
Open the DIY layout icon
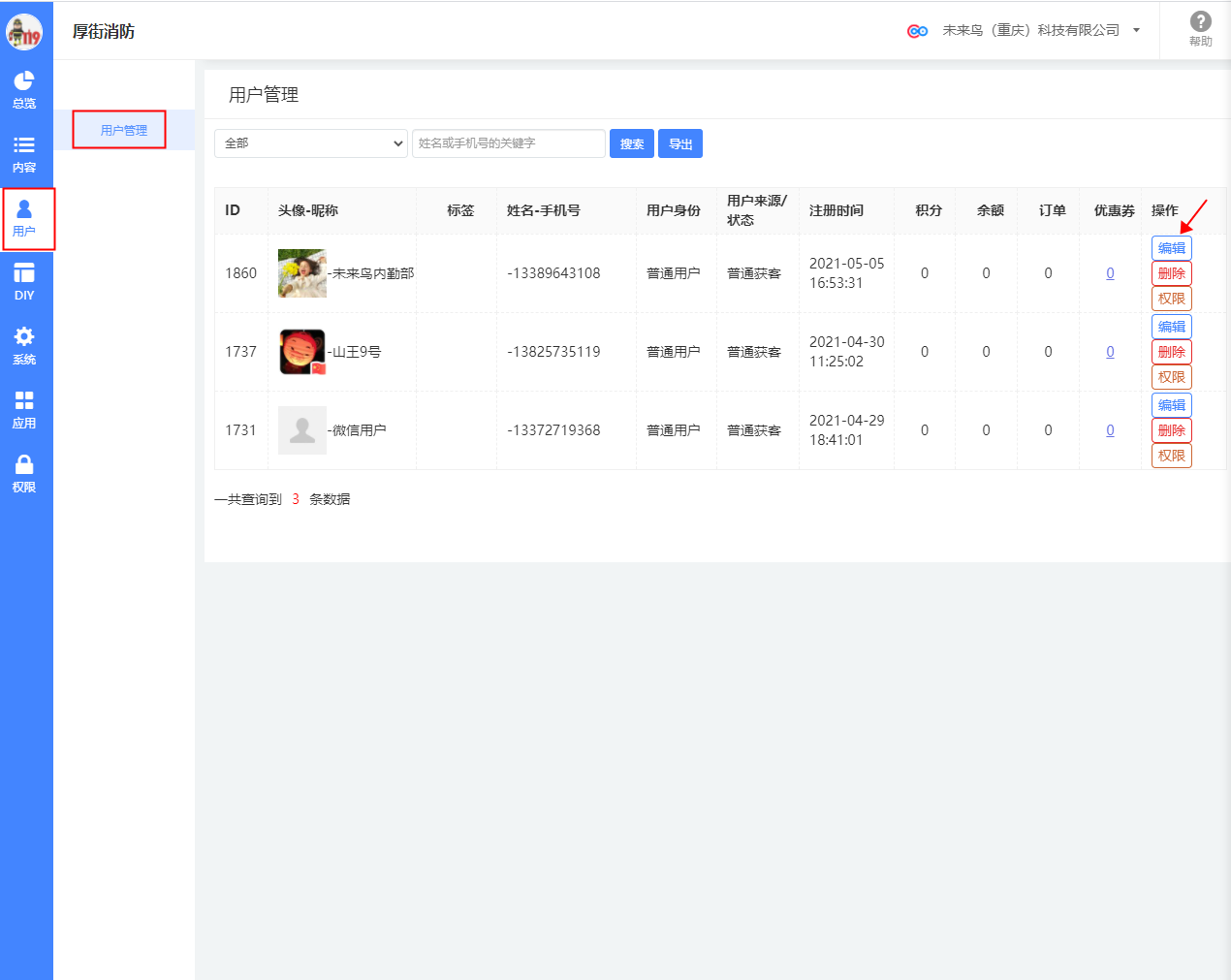pyautogui.click(x=24, y=274)
